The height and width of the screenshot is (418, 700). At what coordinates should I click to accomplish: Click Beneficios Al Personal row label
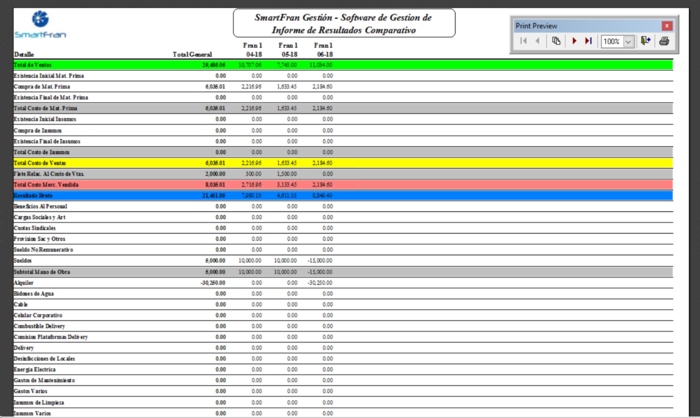click(41, 206)
